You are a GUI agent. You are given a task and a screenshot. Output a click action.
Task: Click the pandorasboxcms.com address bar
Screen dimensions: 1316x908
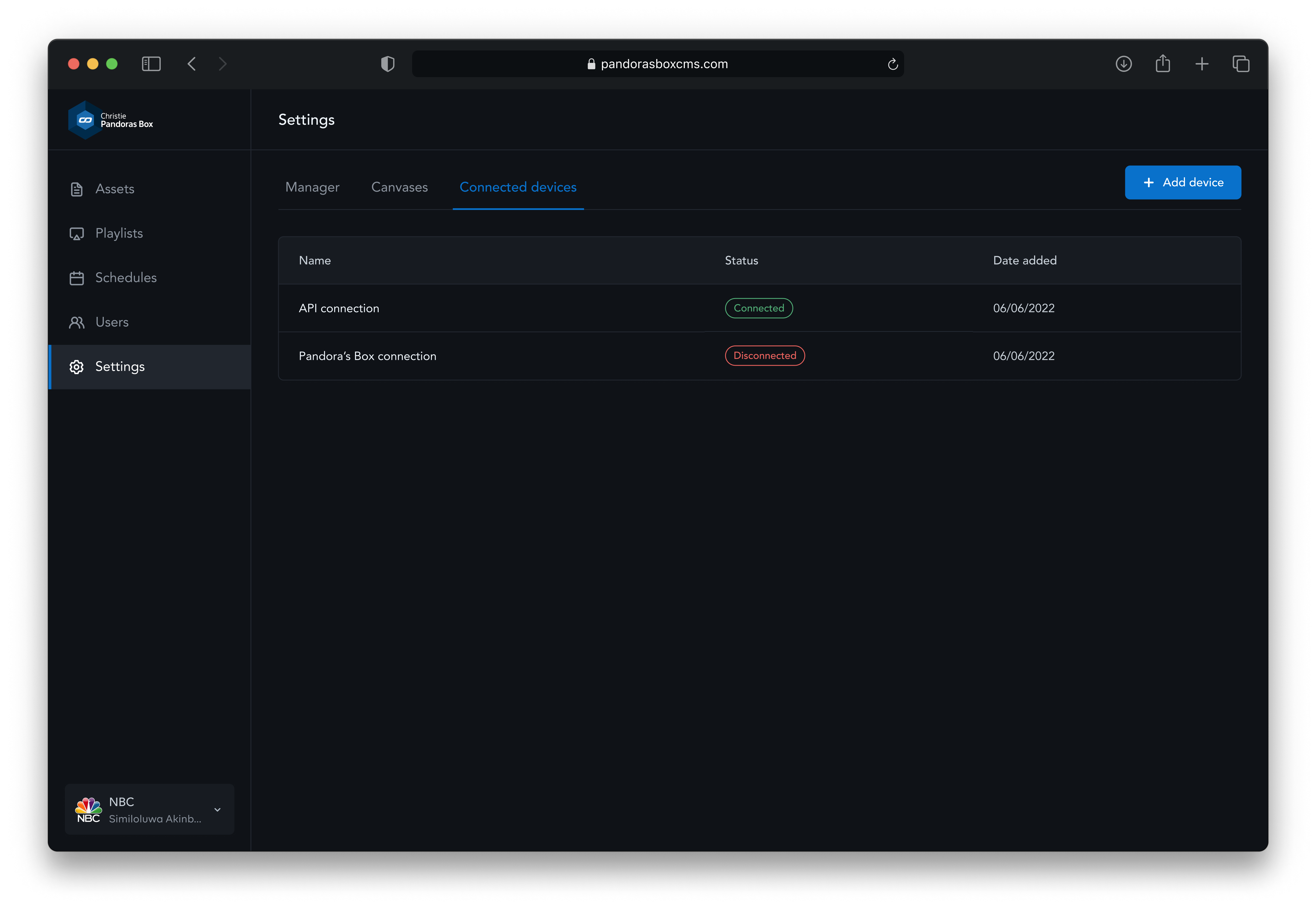(x=657, y=64)
